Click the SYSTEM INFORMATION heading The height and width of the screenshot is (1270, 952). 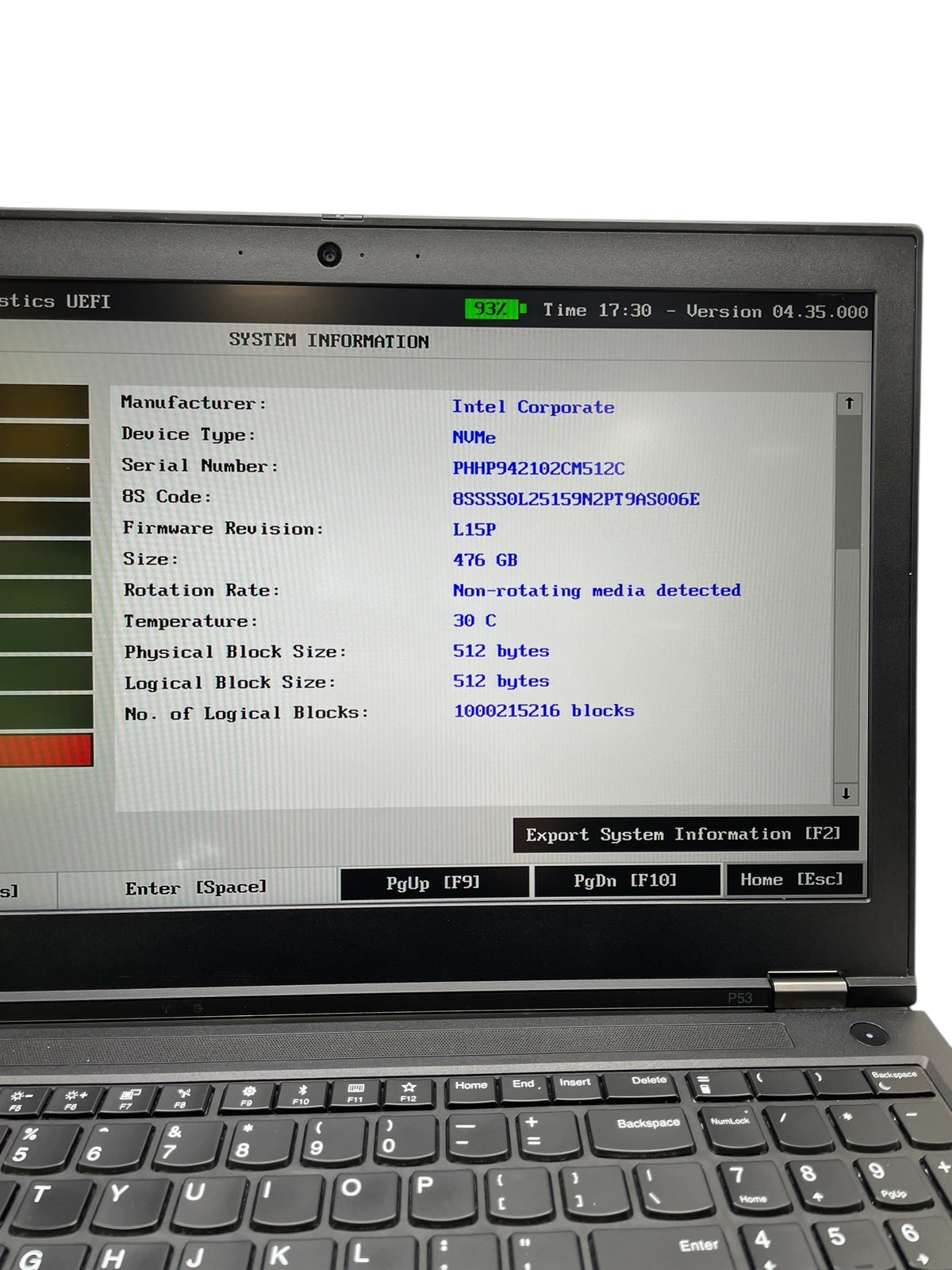pyautogui.click(x=329, y=341)
